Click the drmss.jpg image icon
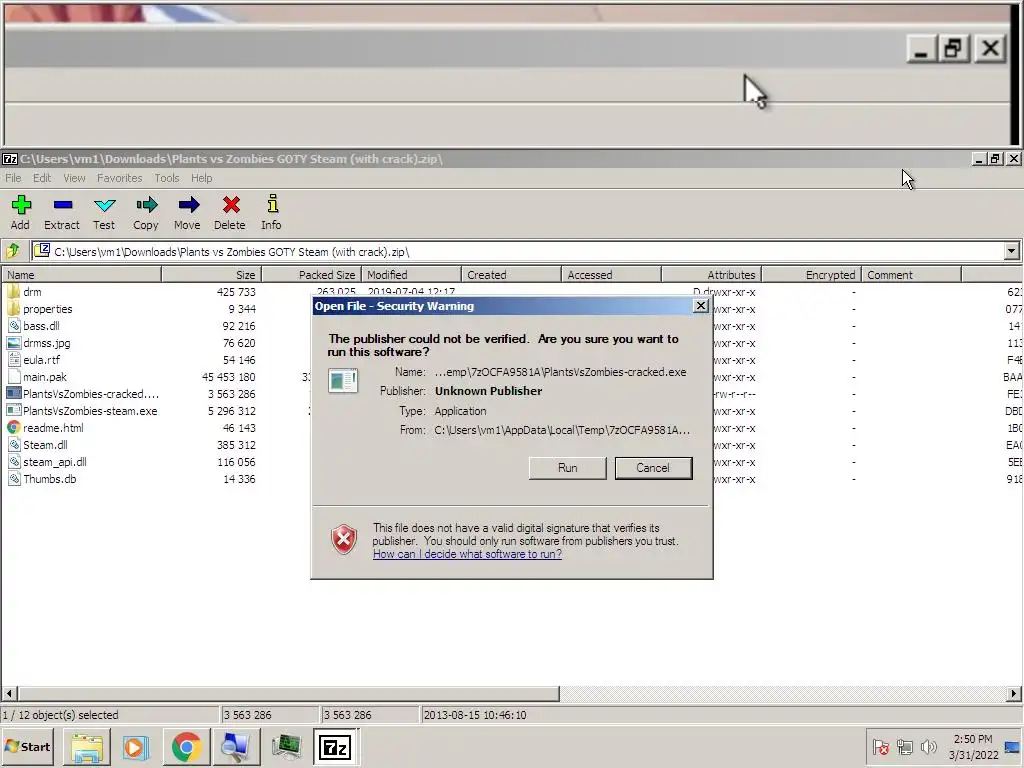 click(14, 342)
